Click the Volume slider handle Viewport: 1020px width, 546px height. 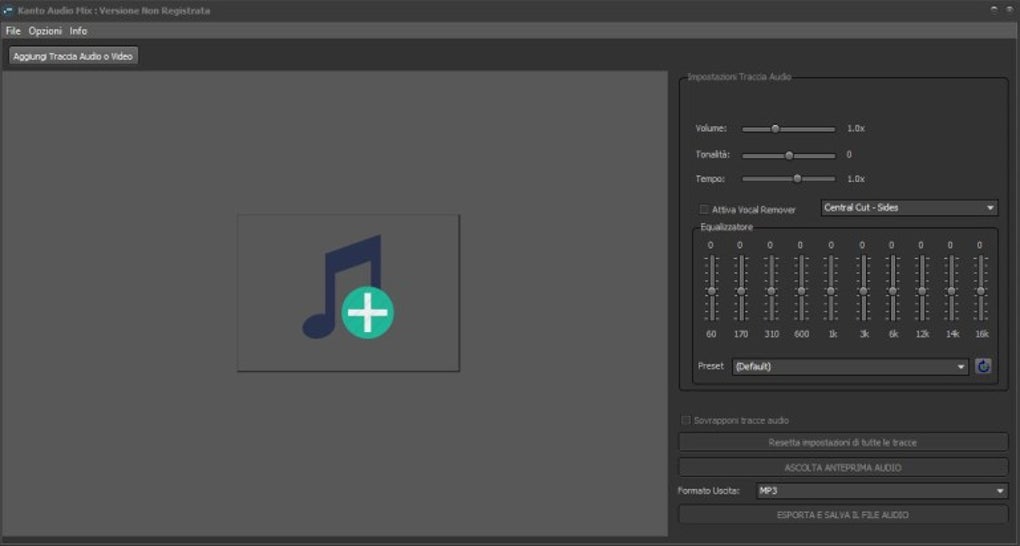775,129
